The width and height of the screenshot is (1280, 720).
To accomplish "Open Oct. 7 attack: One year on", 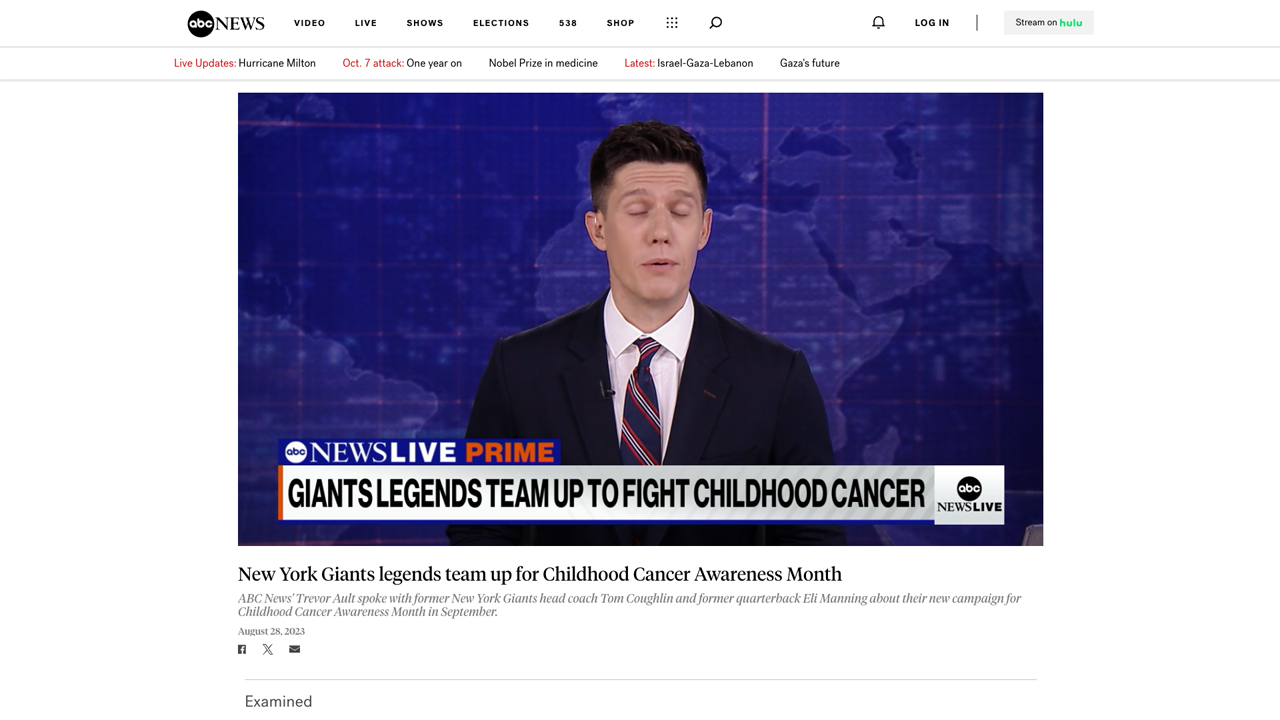I will (402, 63).
